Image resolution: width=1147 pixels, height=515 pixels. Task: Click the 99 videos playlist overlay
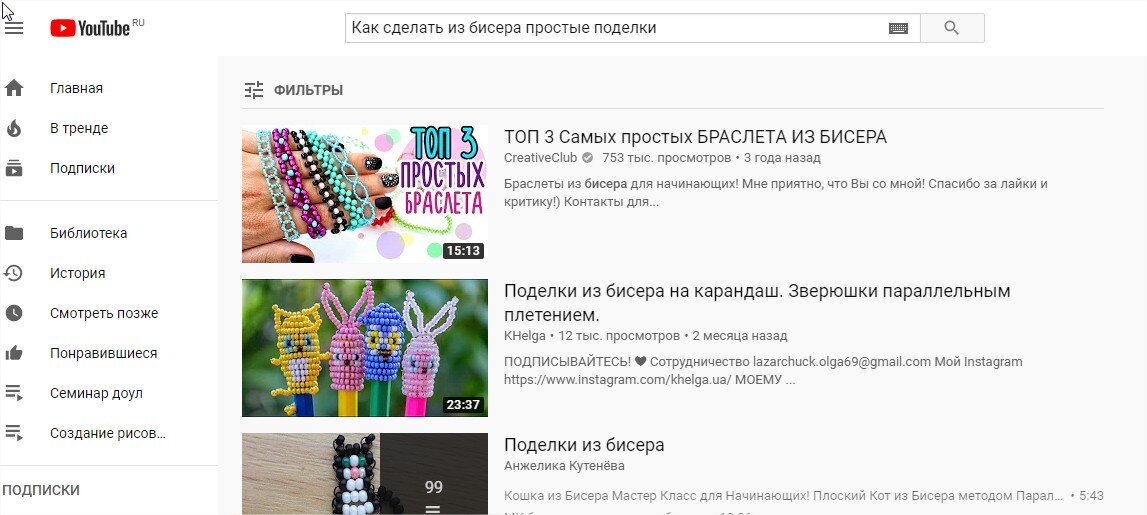[x=434, y=474]
